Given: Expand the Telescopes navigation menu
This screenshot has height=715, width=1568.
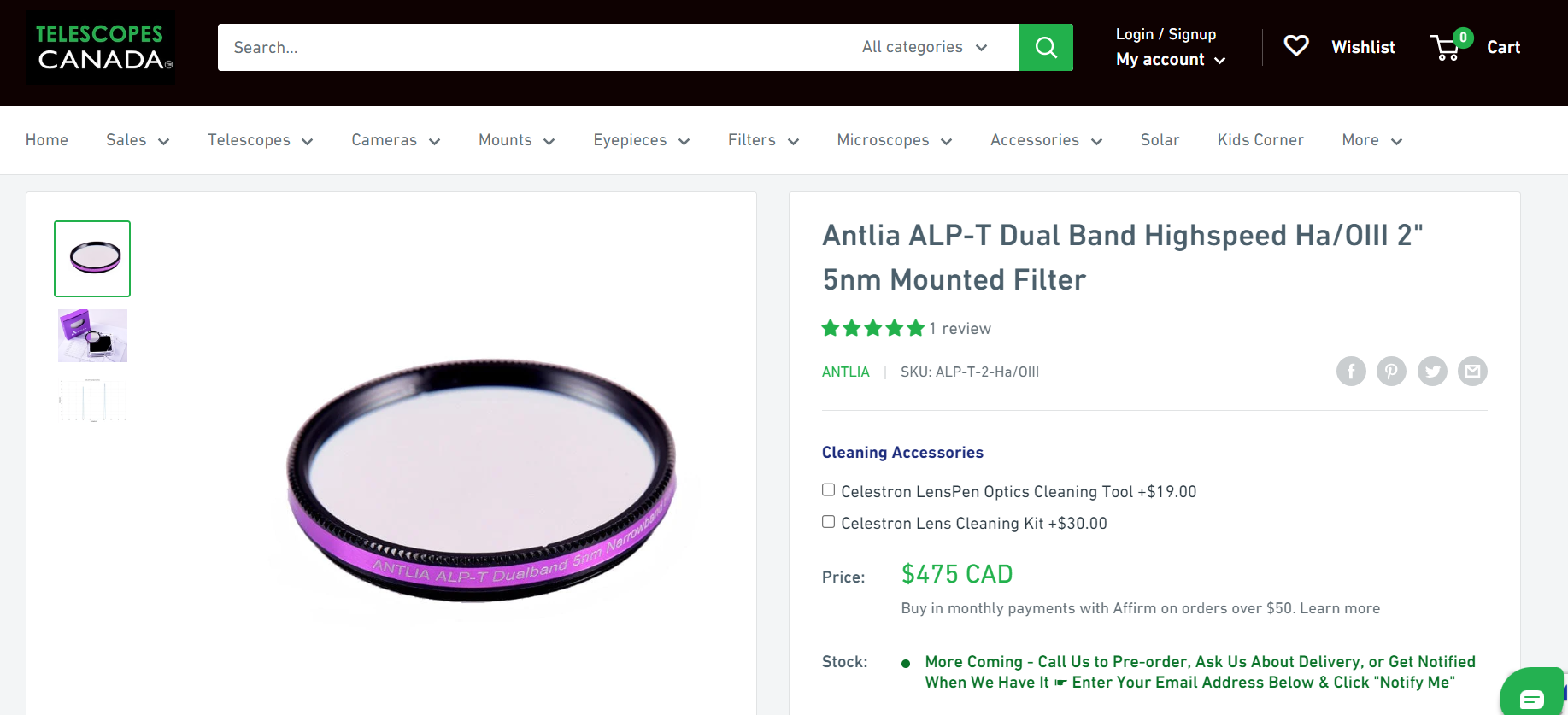Looking at the screenshot, I should (x=260, y=140).
